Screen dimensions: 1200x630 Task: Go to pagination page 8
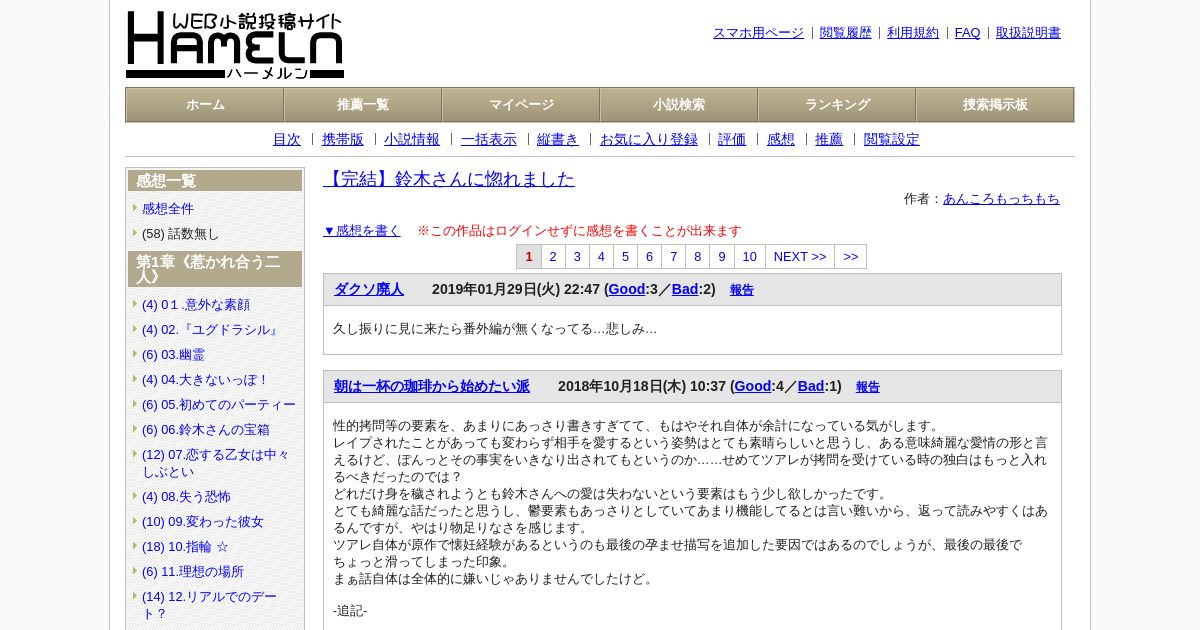697,257
